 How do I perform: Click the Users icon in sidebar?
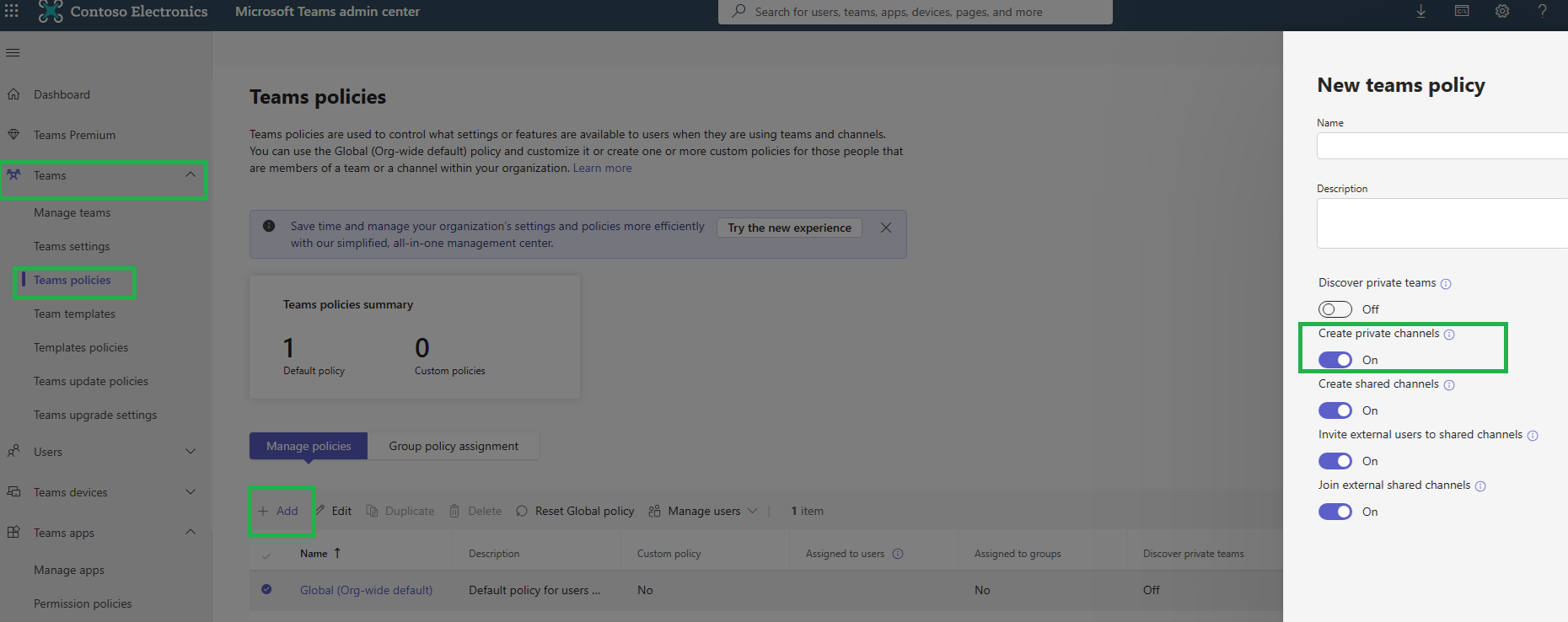coord(13,452)
